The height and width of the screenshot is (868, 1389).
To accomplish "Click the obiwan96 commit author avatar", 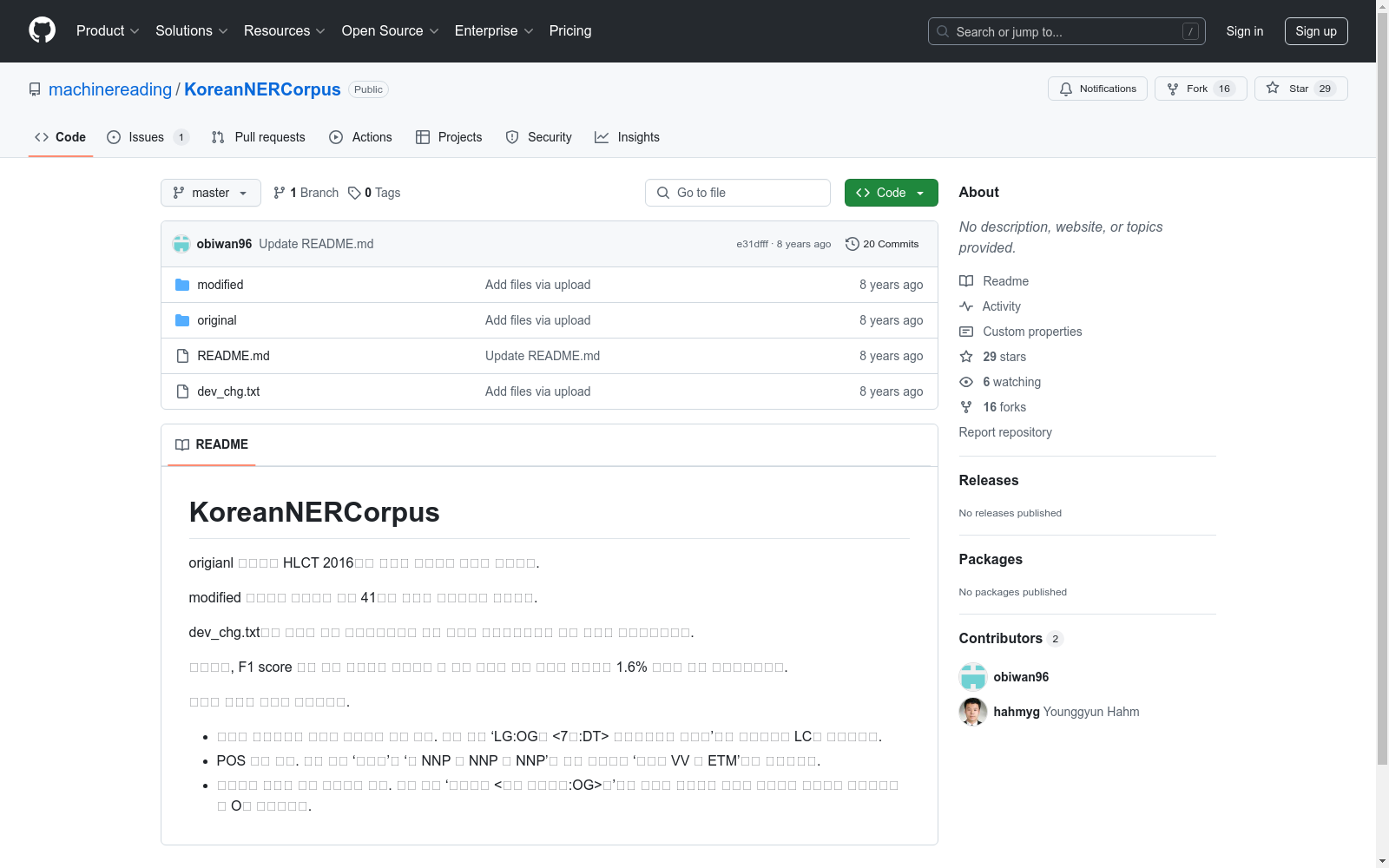I will coord(181,244).
